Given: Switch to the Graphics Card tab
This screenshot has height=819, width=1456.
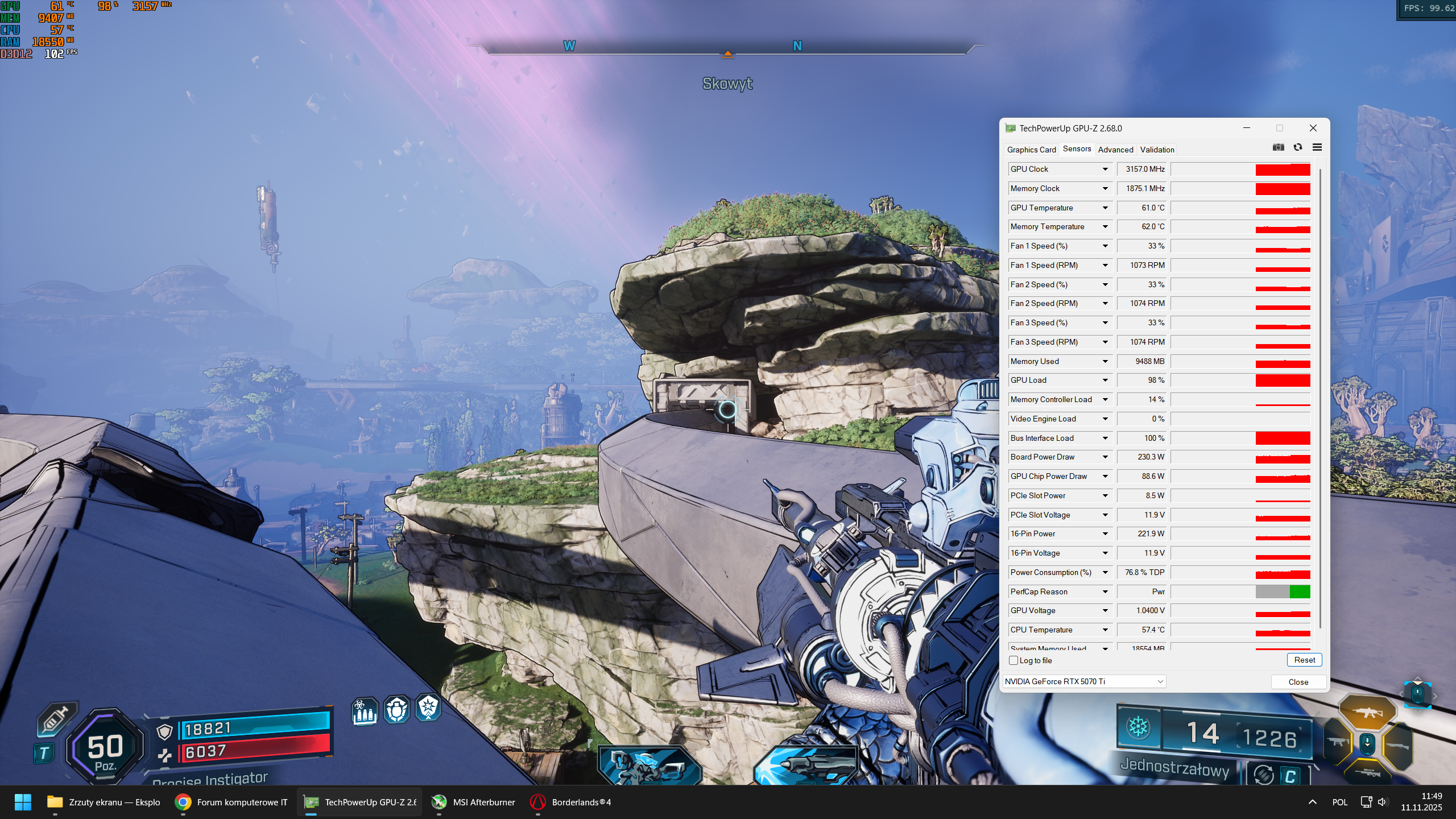Looking at the screenshot, I should [1031, 150].
